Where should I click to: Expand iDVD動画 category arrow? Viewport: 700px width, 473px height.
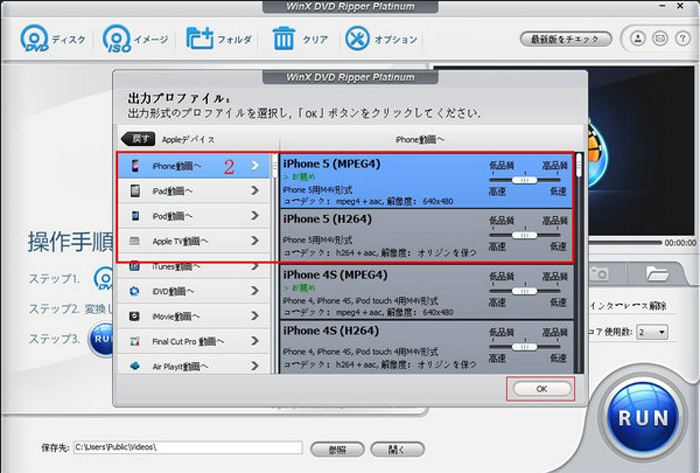point(255,290)
